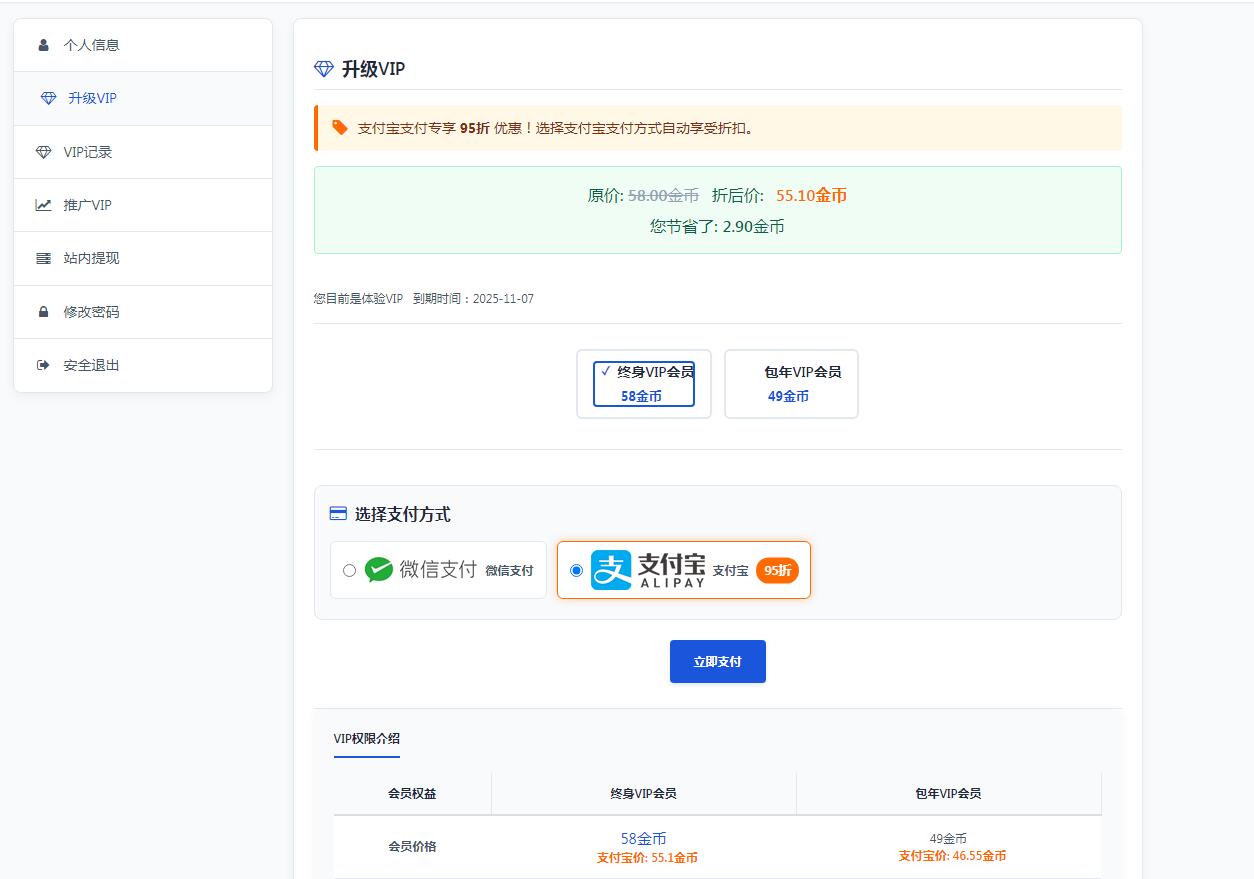Click the logout icon beside 安全退出
This screenshot has height=879, width=1254.
(42, 364)
